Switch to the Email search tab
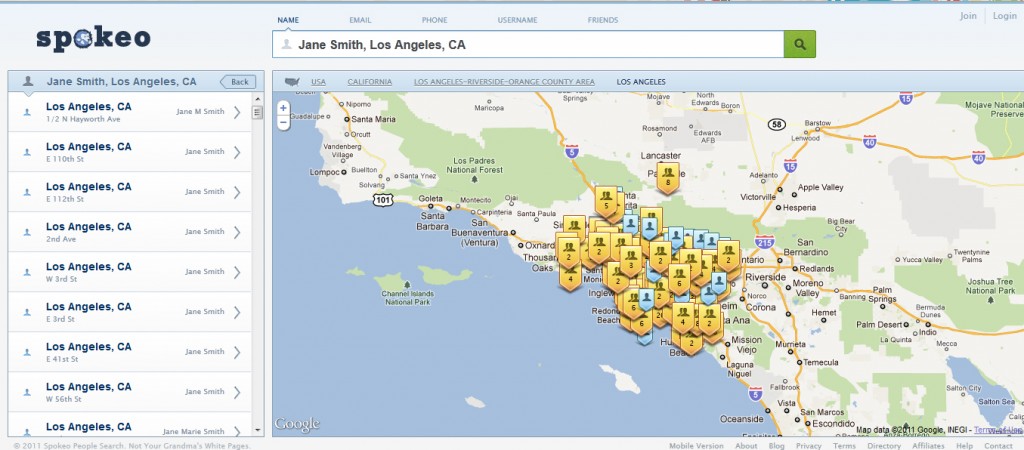Image resolution: width=1024 pixels, height=450 pixels. (x=360, y=20)
